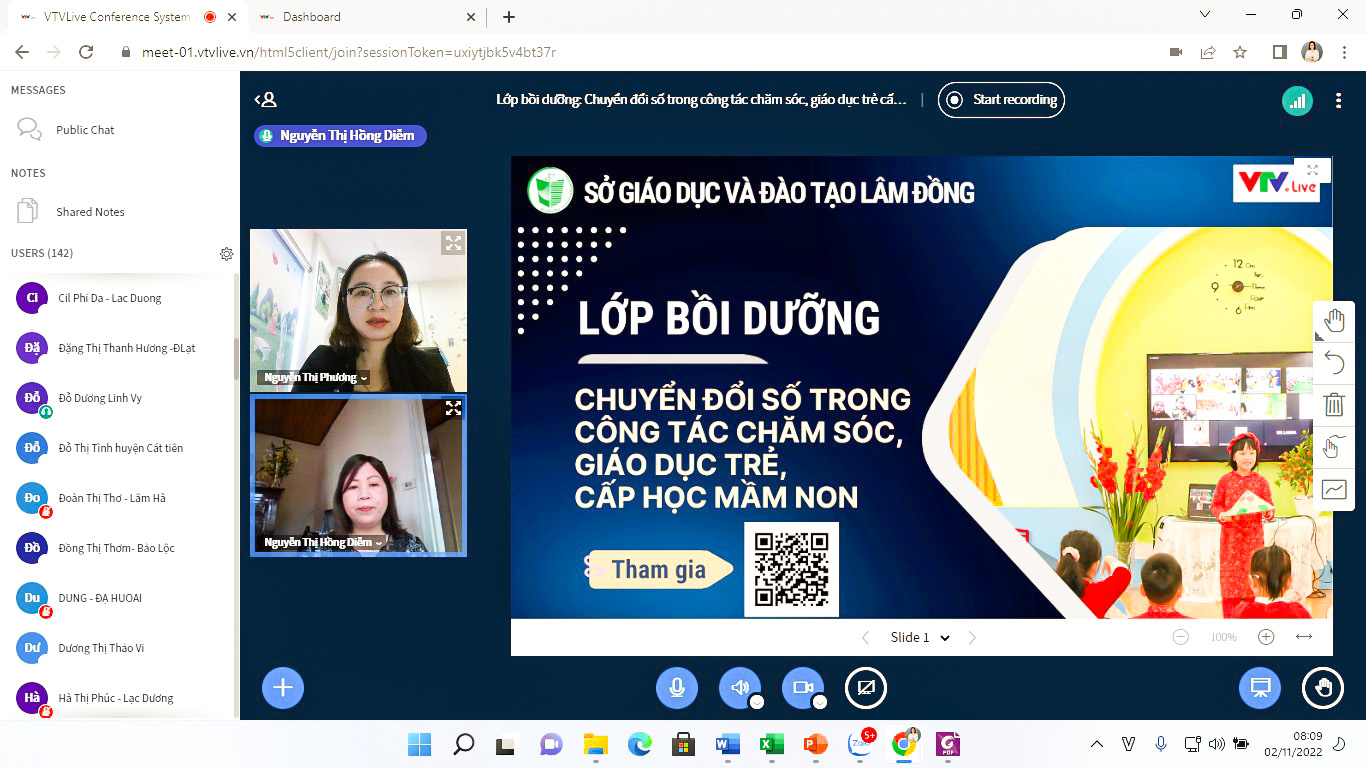This screenshot has height=768, width=1366.
Task: Select user Đông Thị Thơm- Bảo Lộc
Action: click(x=118, y=548)
